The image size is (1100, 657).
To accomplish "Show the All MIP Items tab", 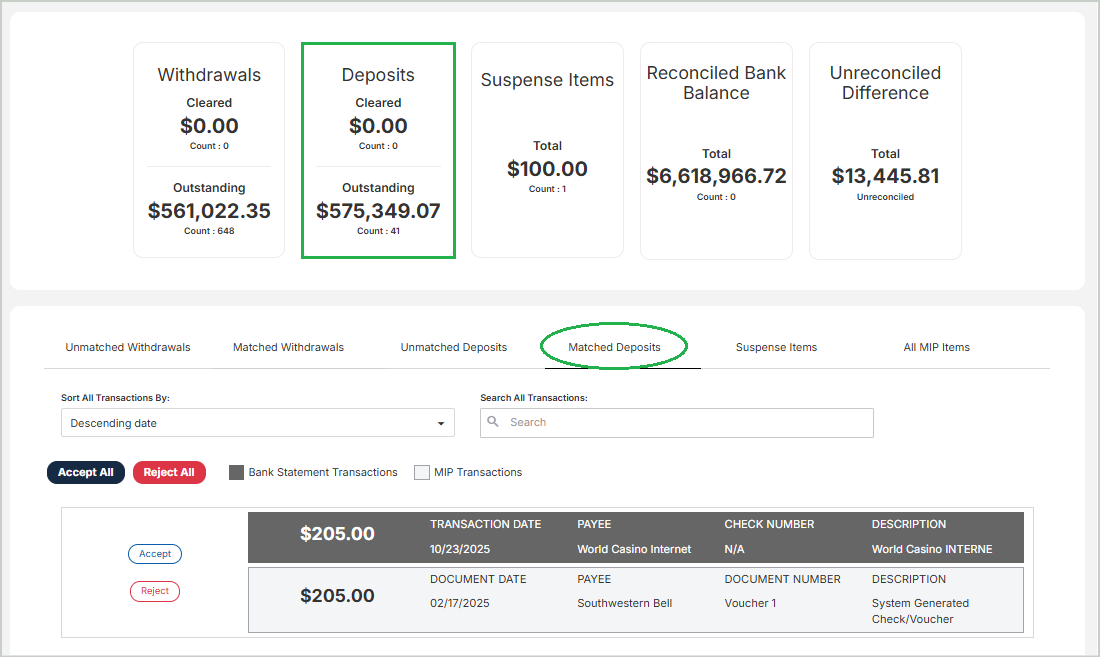I will tap(936, 347).
